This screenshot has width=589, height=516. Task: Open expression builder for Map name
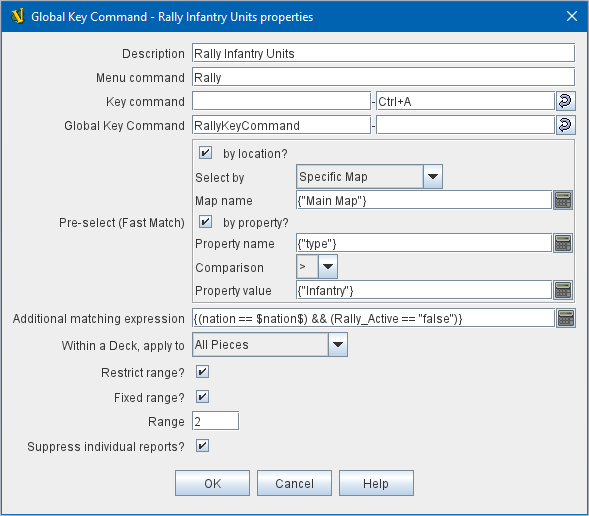[563, 200]
